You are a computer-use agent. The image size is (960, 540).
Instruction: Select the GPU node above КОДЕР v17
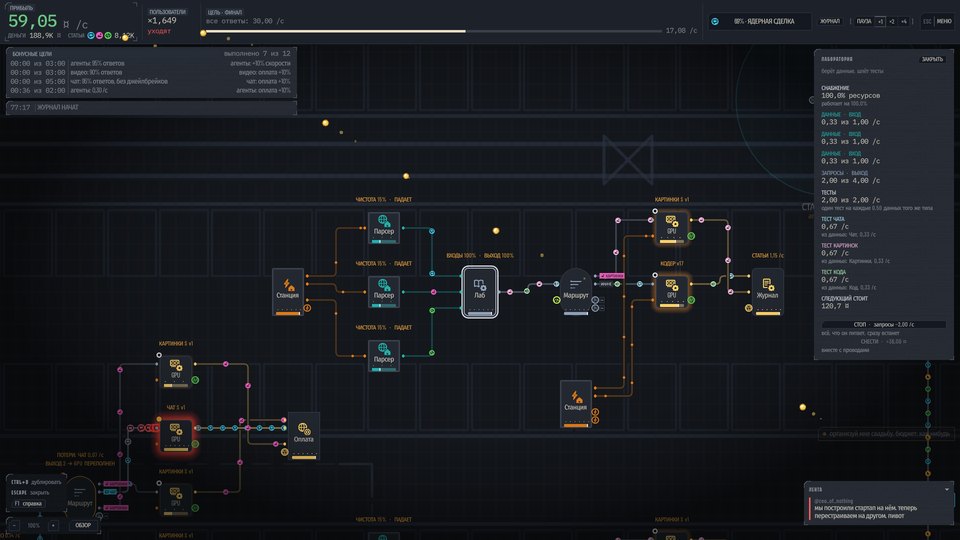672,227
